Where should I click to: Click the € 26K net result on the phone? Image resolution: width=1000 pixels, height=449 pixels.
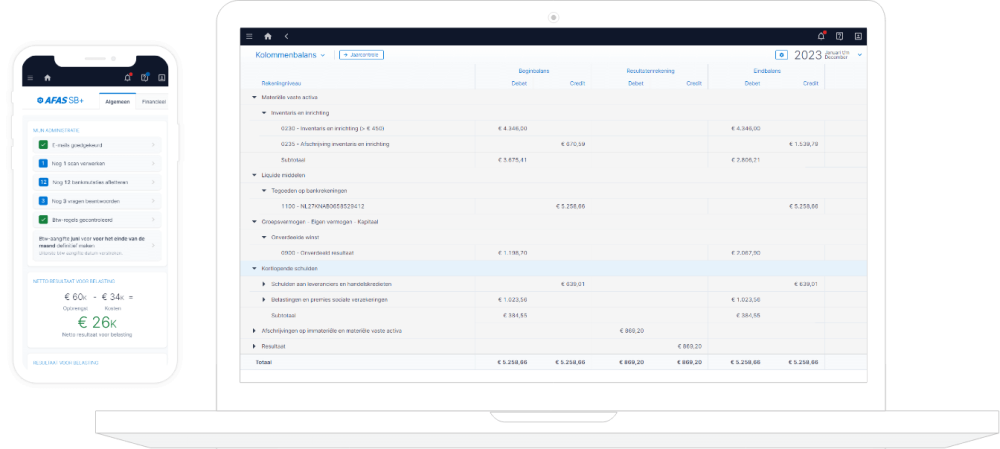[x=97, y=322]
